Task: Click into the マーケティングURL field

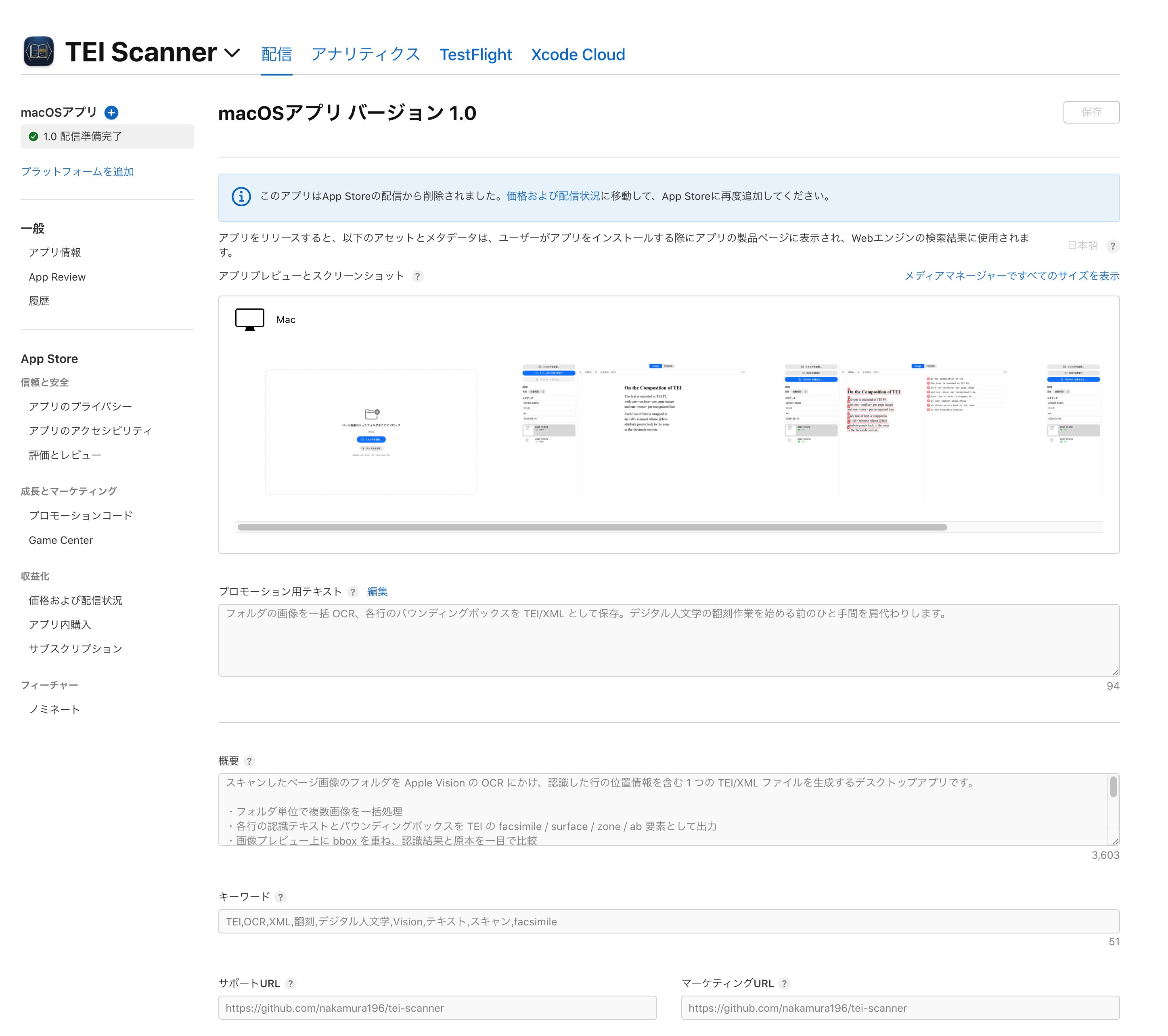Action: (x=900, y=1007)
